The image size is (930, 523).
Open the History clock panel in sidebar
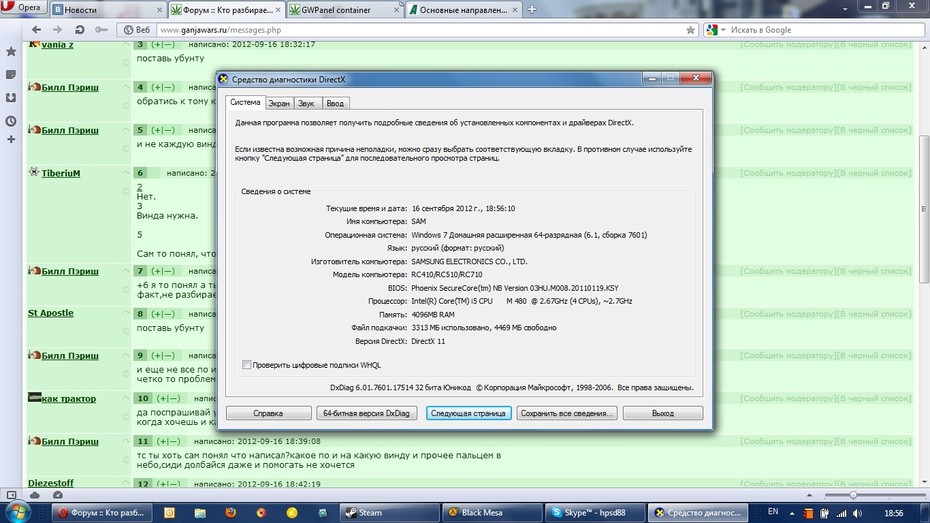[11, 121]
